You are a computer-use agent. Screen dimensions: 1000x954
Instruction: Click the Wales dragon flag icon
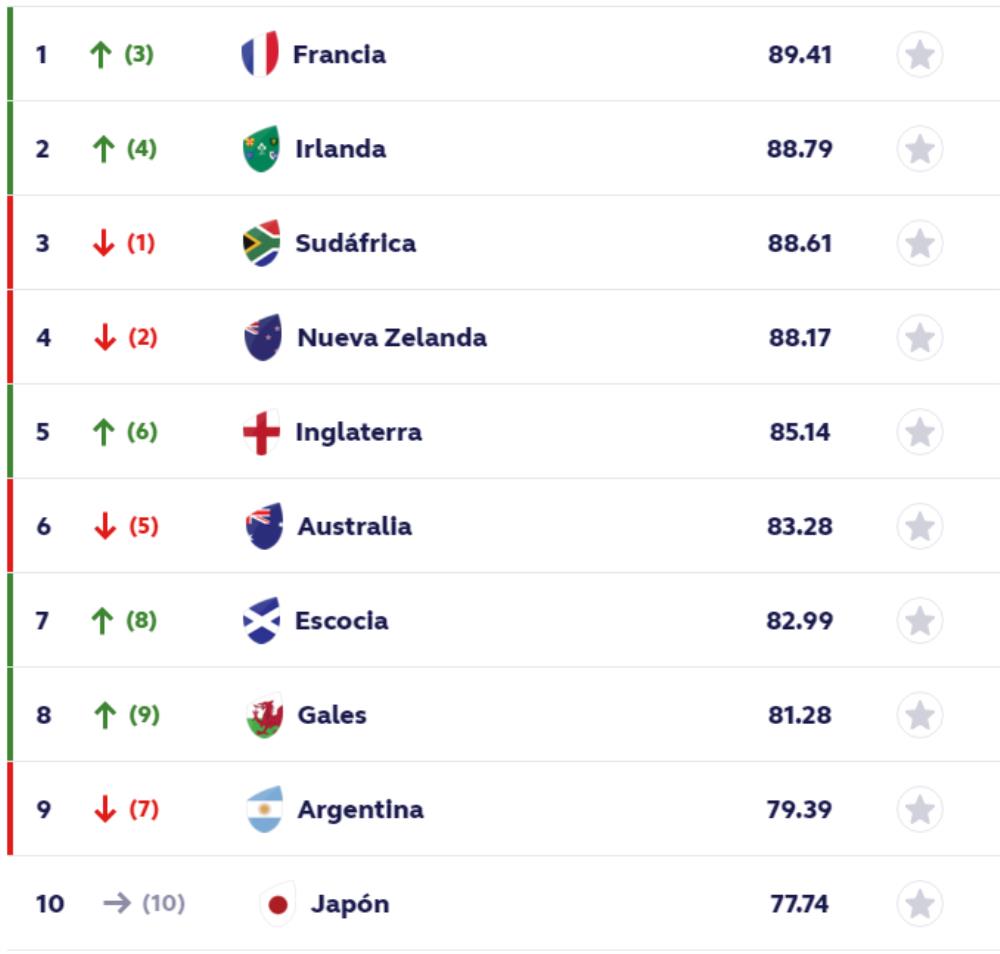[x=264, y=716]
